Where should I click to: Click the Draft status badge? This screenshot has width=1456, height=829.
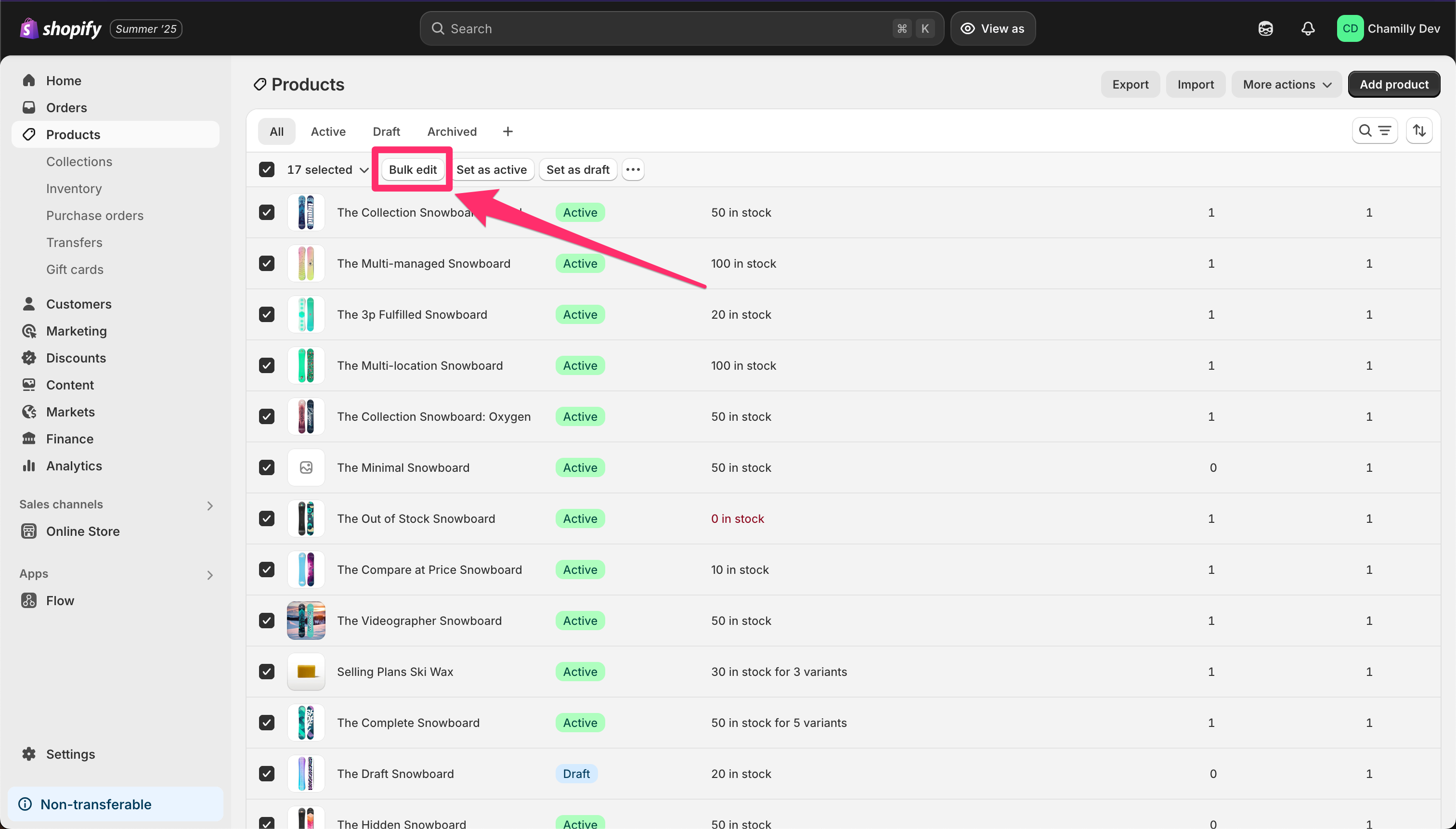[x=576, y=773]
